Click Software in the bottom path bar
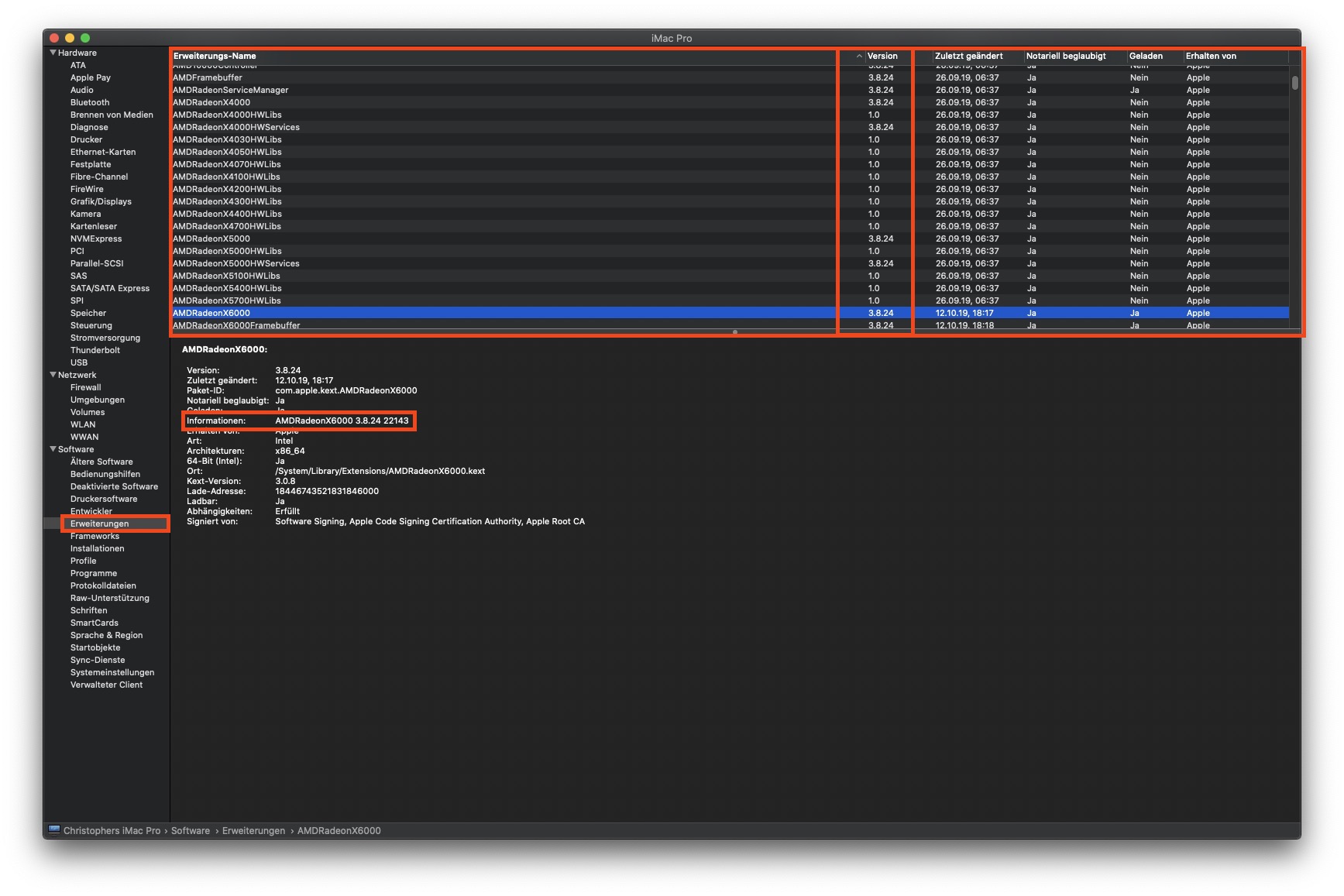1344x896 pixels. (191, 830)
